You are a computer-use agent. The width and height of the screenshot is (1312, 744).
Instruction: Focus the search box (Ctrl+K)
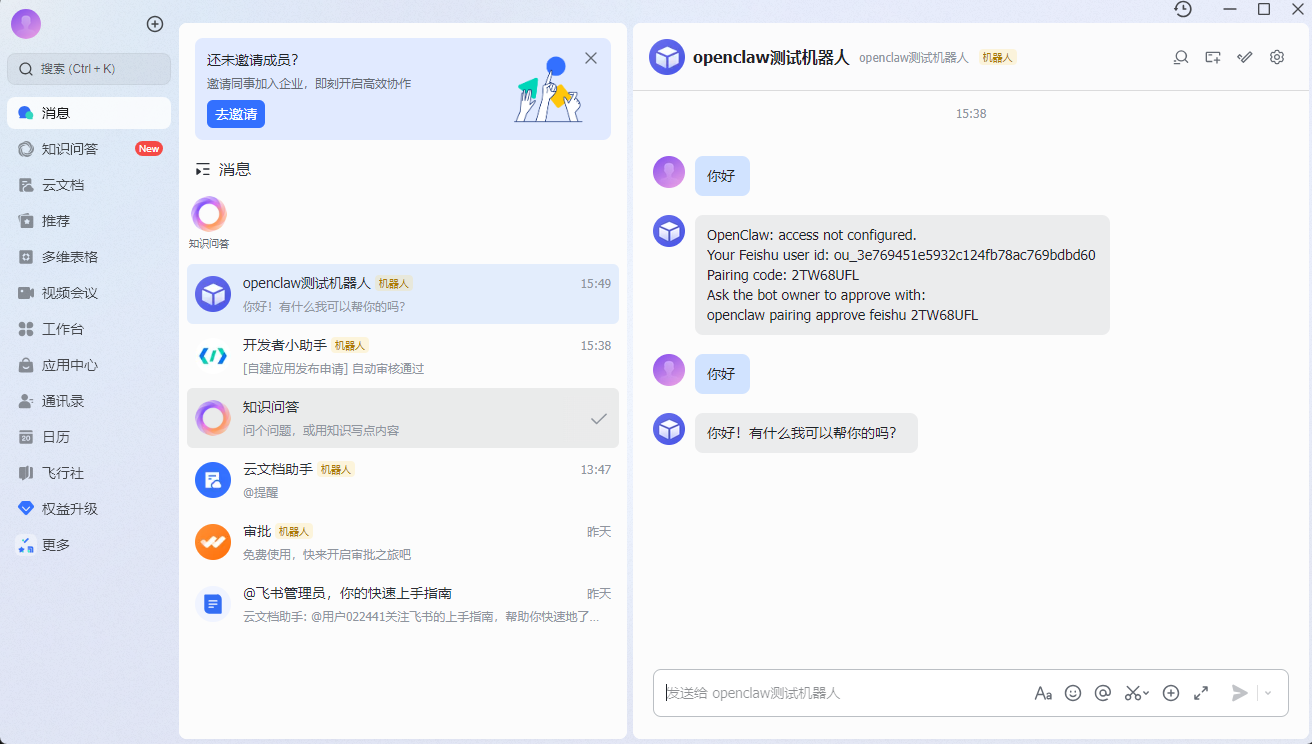coord(89,69)
